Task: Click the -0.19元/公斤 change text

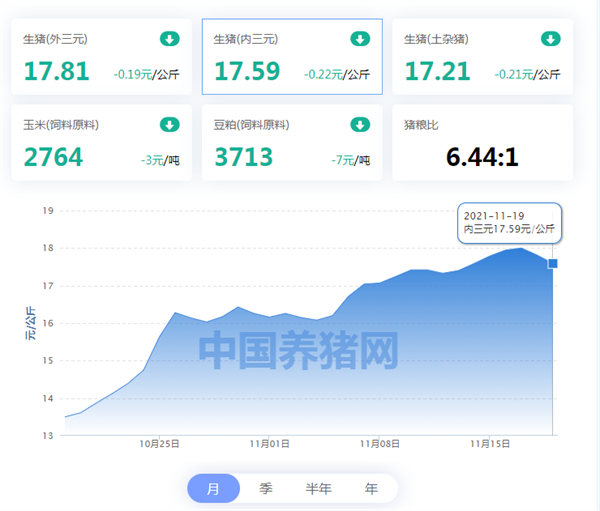Action: [x=146, y=74]
